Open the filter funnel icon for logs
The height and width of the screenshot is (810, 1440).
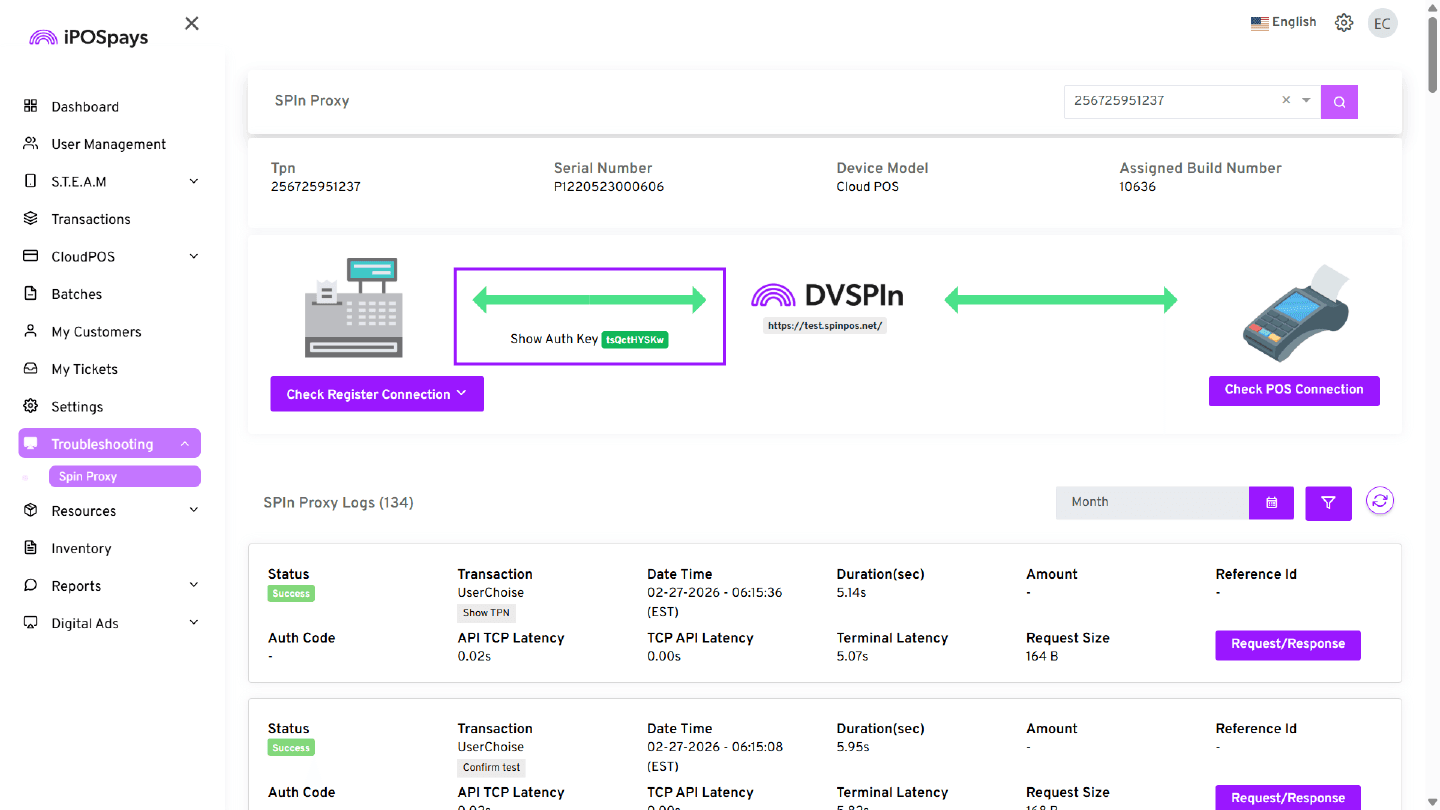click(1328, 503)
